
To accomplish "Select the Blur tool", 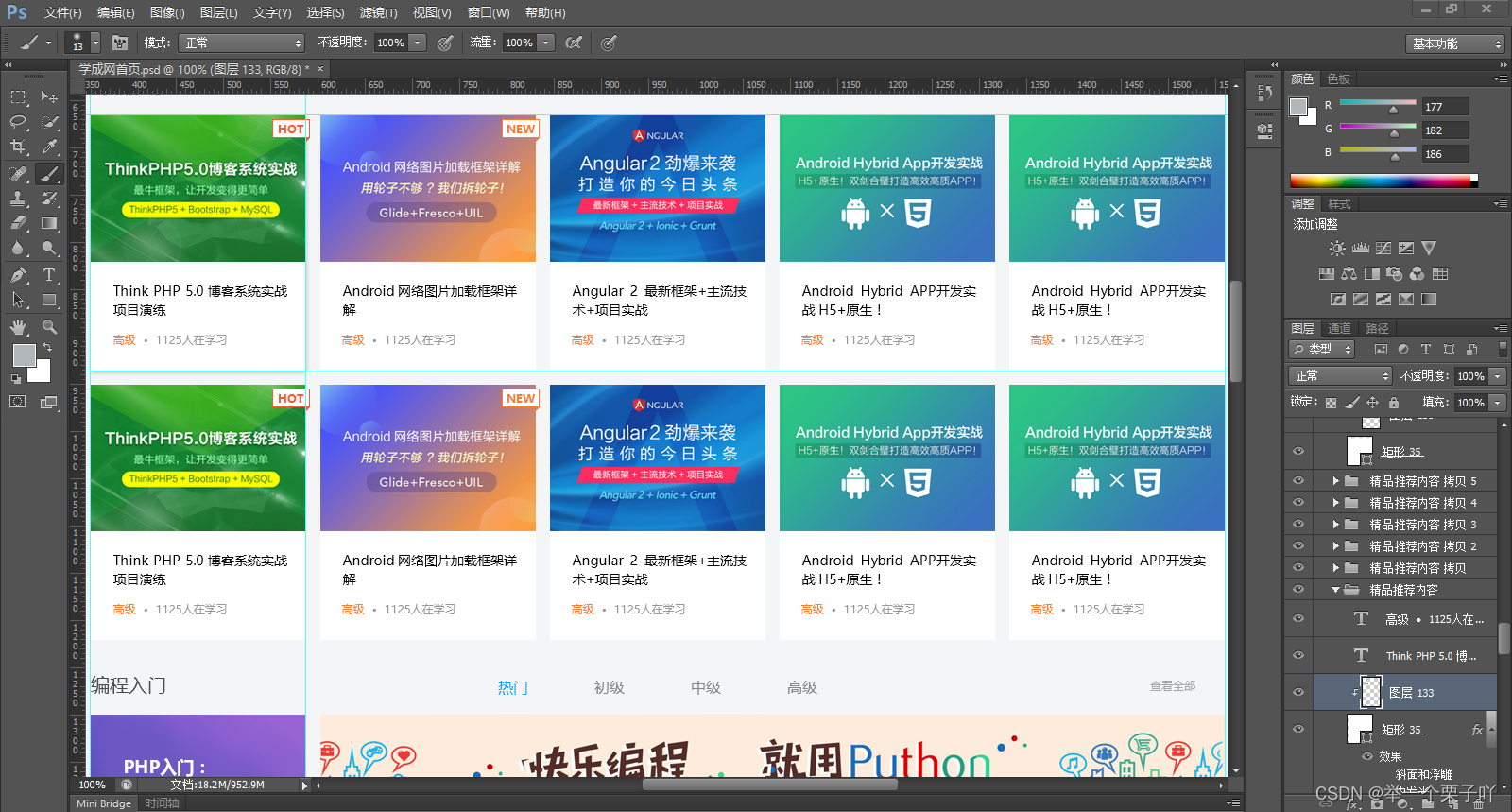I will [x=18, y=248].
